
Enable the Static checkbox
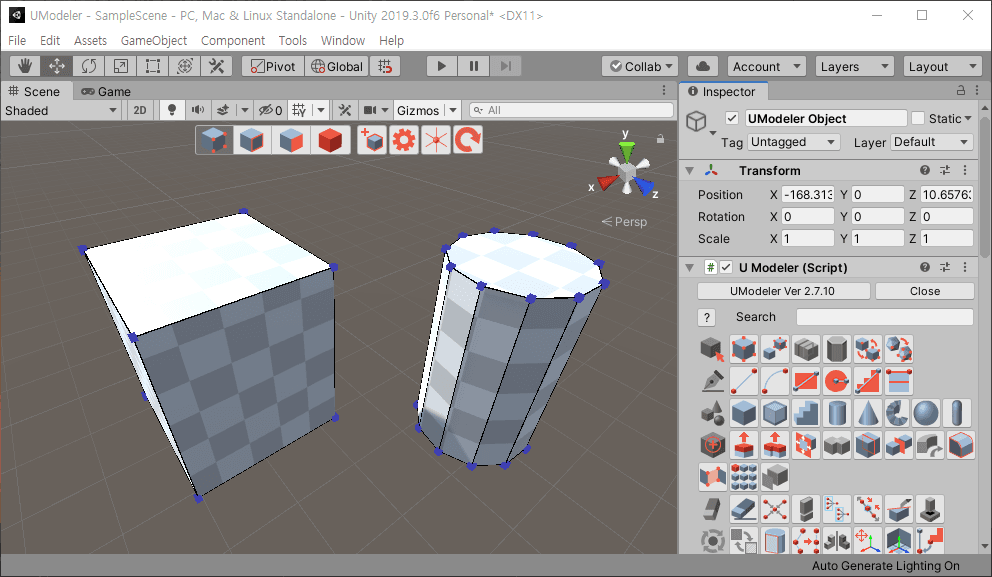918,118
